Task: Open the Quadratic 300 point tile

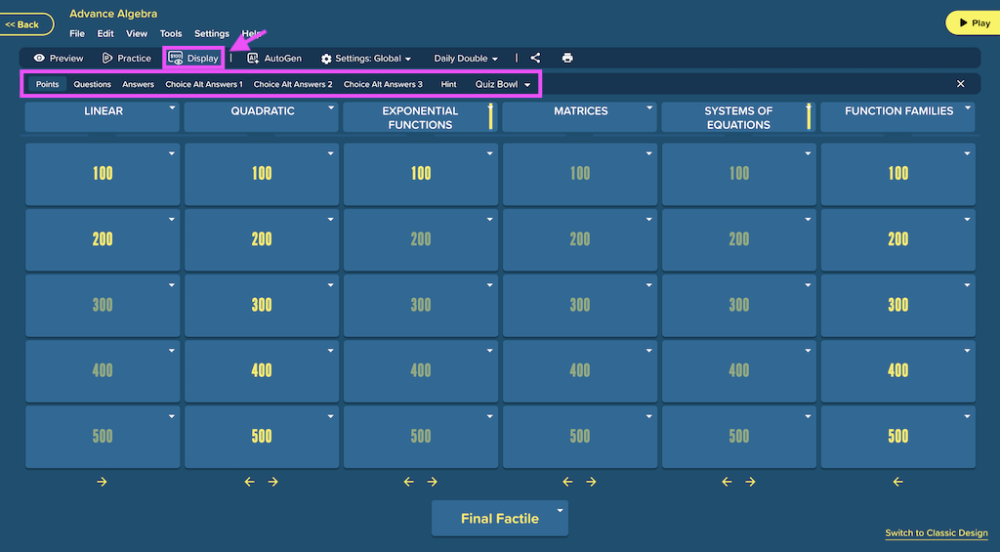Action: coord(261,305)
